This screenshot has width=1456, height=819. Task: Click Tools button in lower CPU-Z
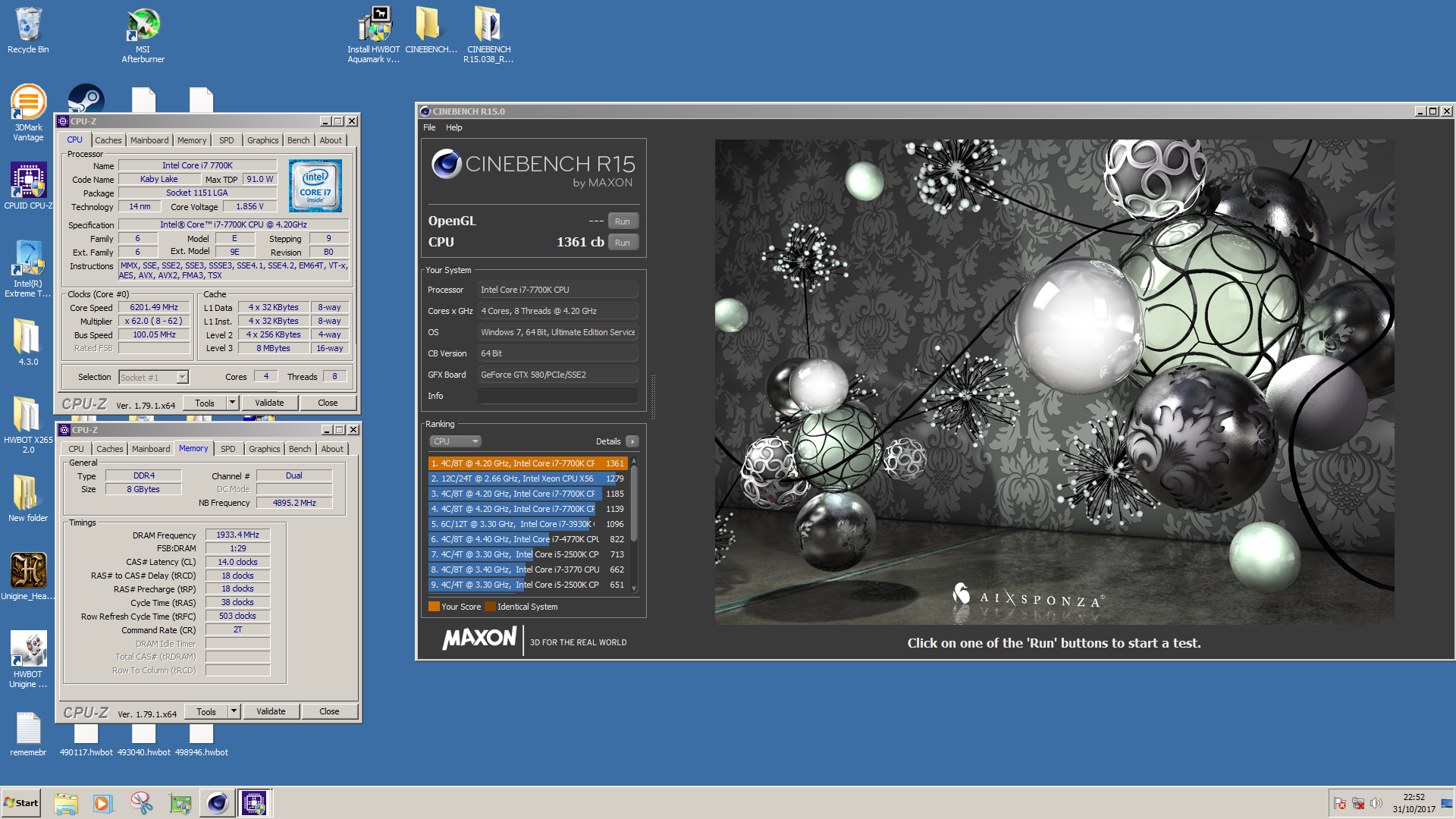206,711
